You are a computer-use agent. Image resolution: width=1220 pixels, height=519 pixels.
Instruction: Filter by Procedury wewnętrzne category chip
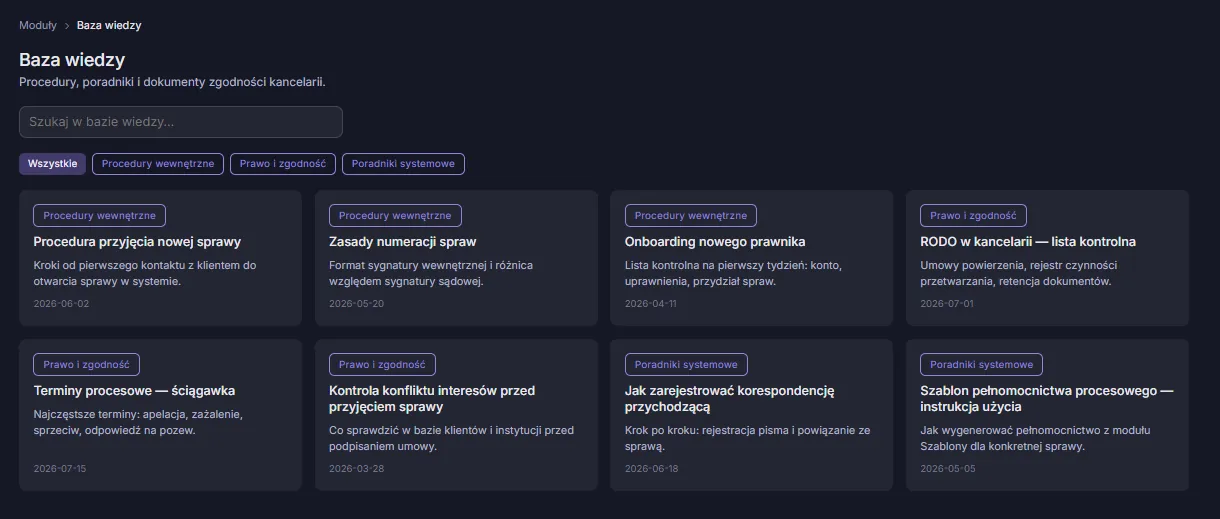158,164
